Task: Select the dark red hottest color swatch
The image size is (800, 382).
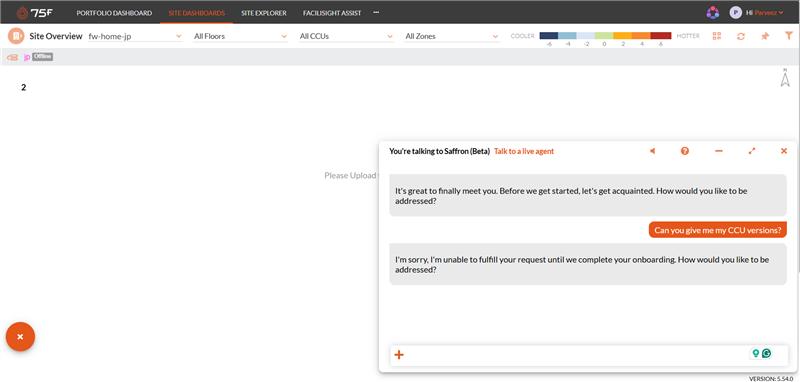Action: tap(661, 36)
